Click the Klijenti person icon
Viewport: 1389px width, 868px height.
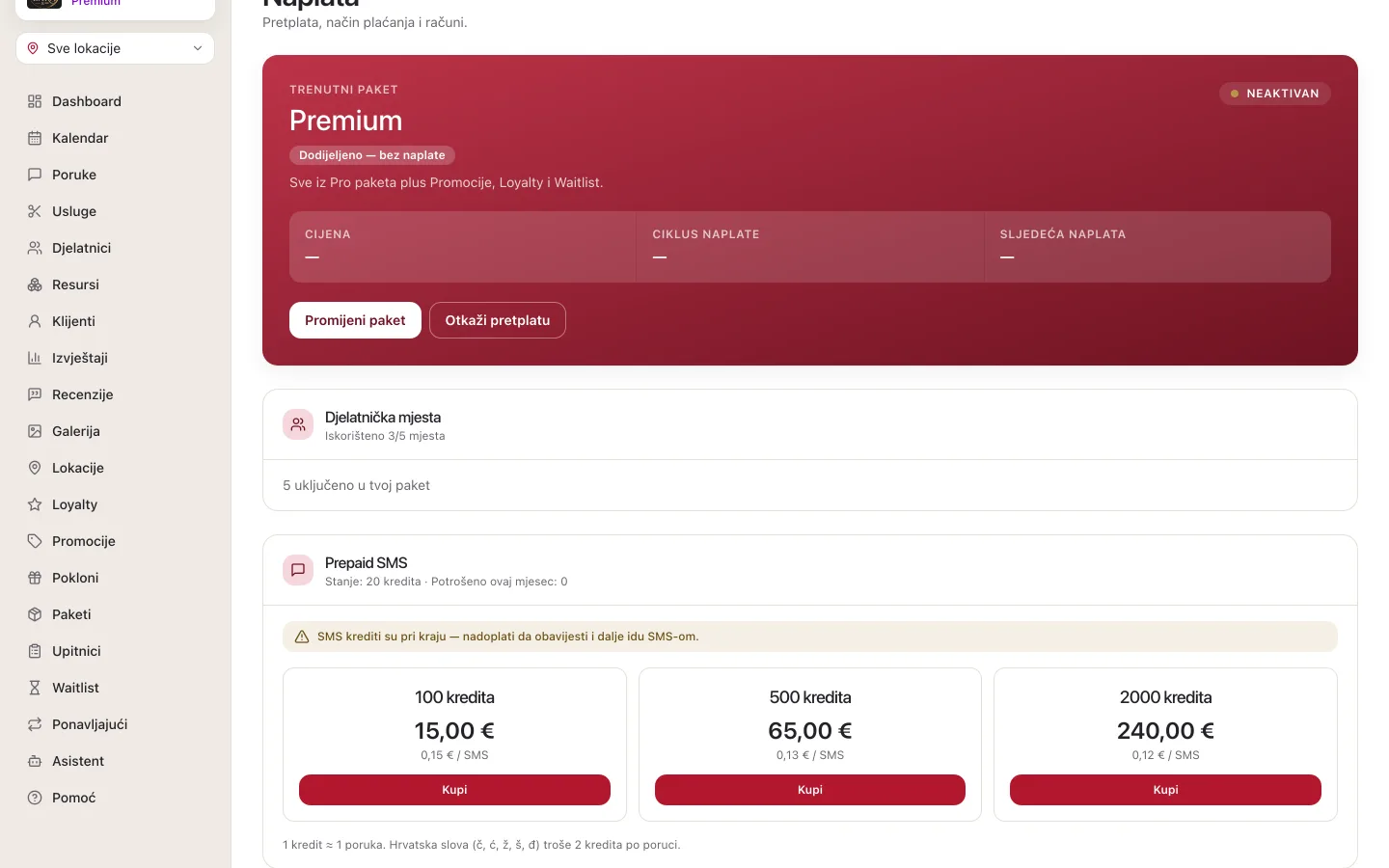pos(35,321)
